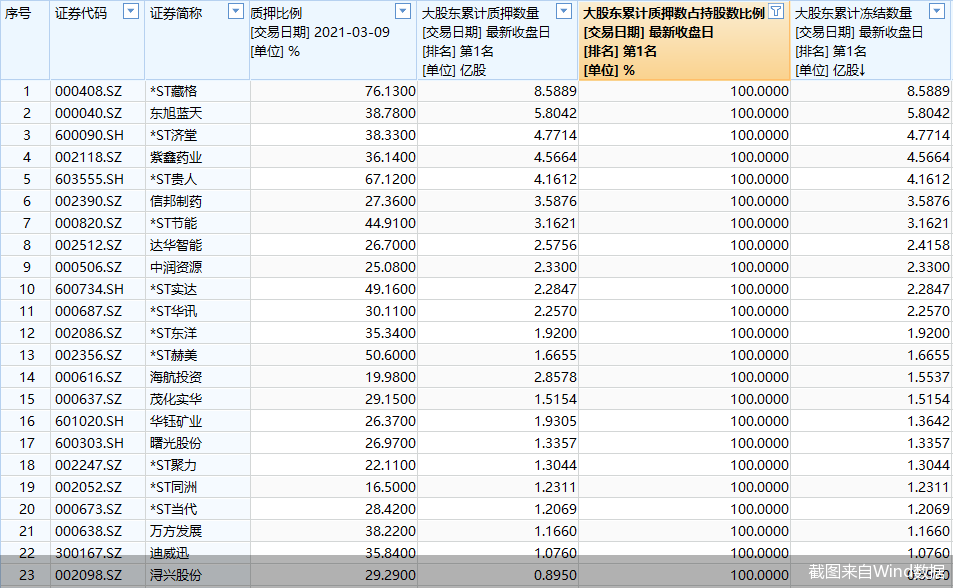Click the security name 海航投资
This screenshot has height=588, width=953.
tap(176, 377)
